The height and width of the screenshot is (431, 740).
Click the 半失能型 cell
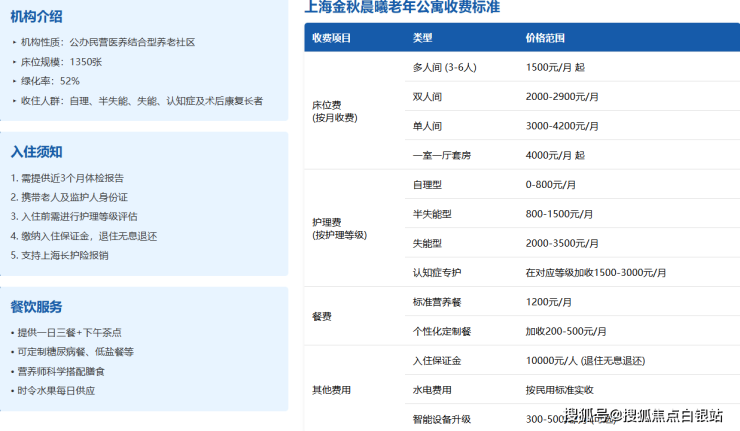[x=432, y=214]
